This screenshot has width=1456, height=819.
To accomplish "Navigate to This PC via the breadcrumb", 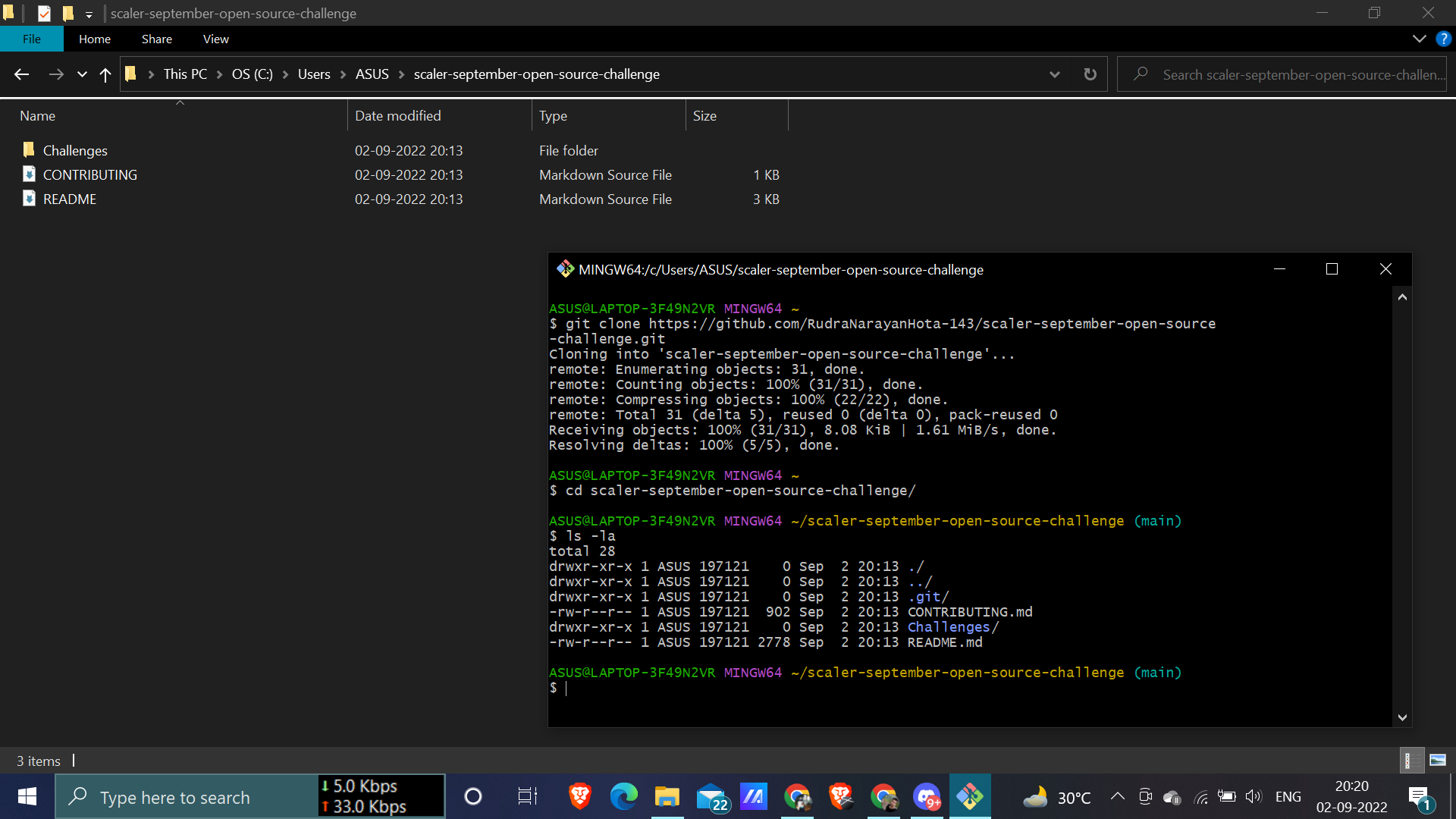I will (184, 74).
